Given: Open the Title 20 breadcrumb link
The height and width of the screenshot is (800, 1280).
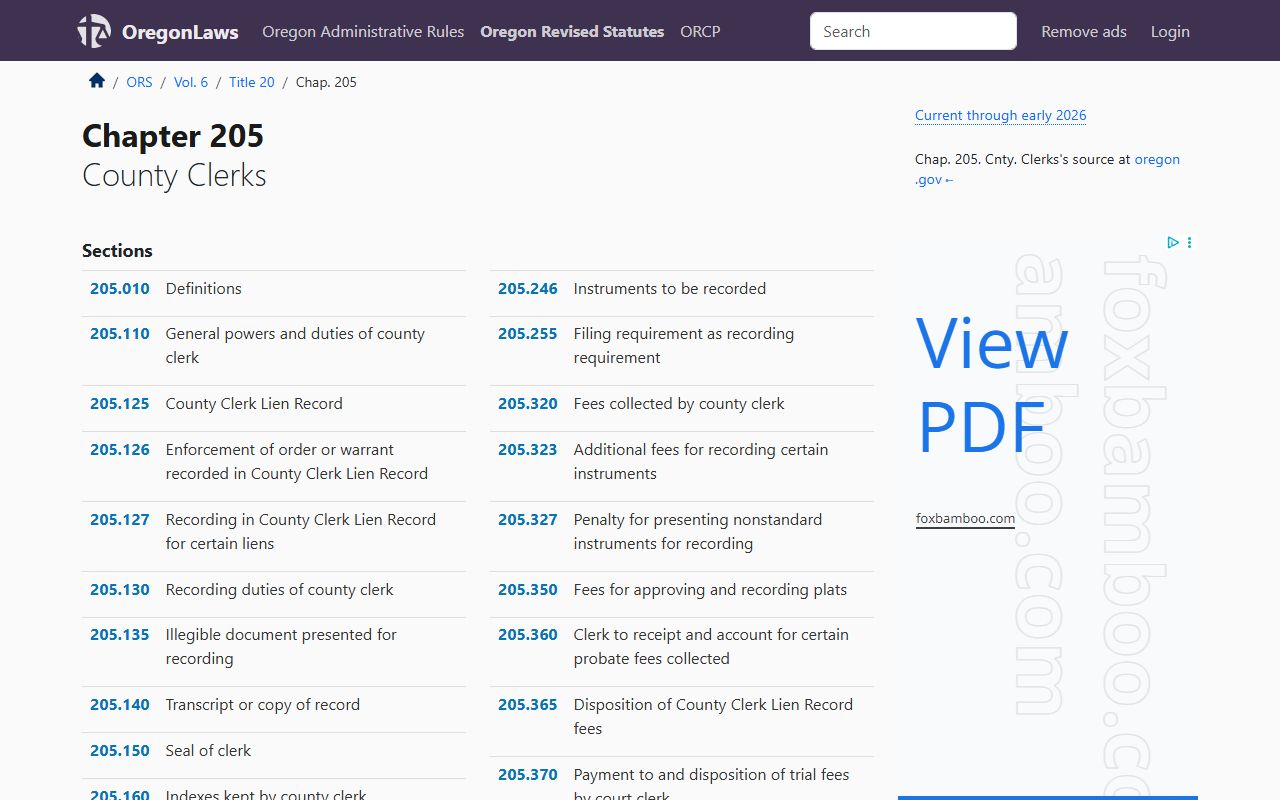Looking at the screenshot, I should click(x=252, y=82).
